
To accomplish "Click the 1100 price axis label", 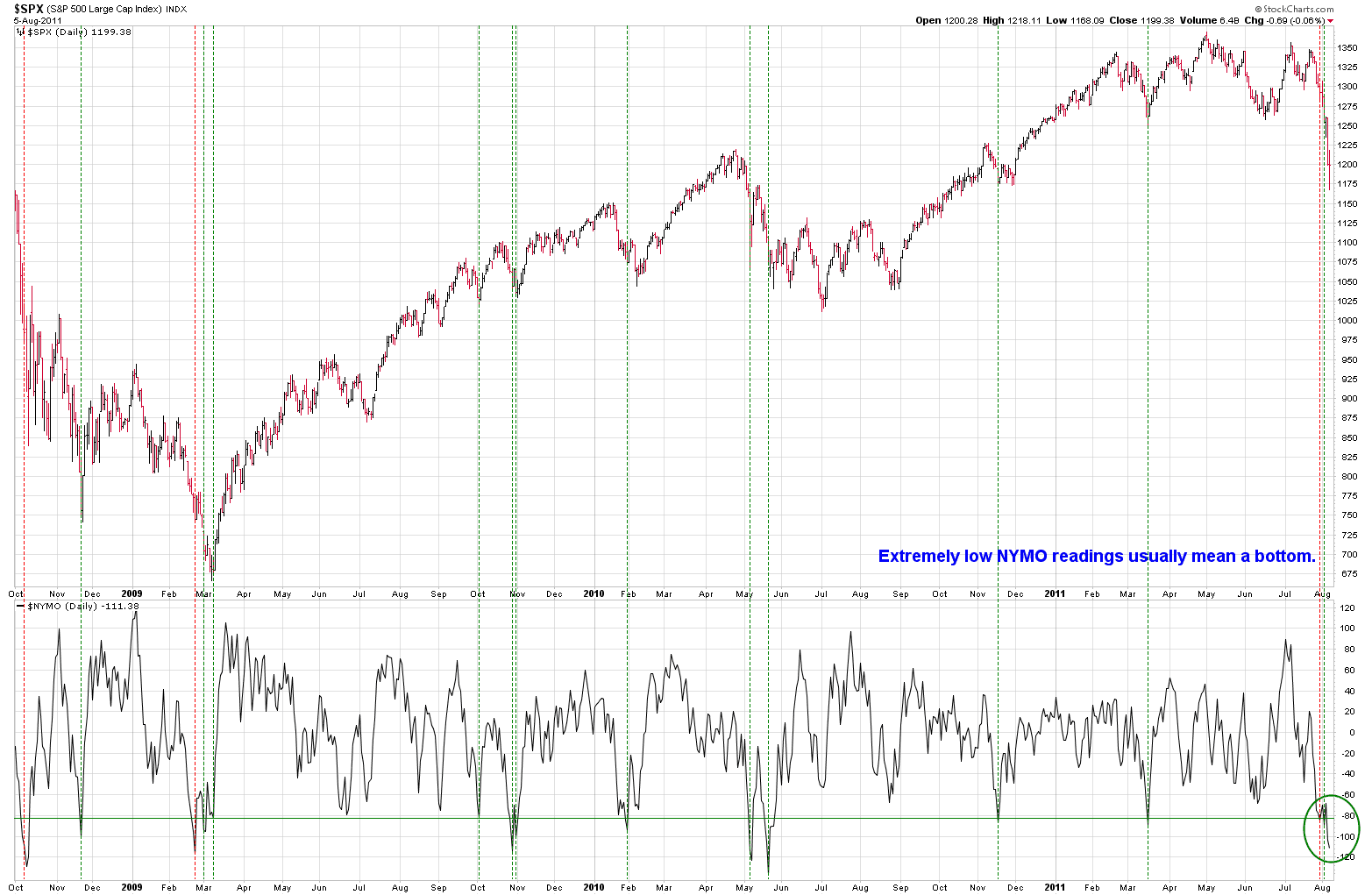I will pos(1348,243).
